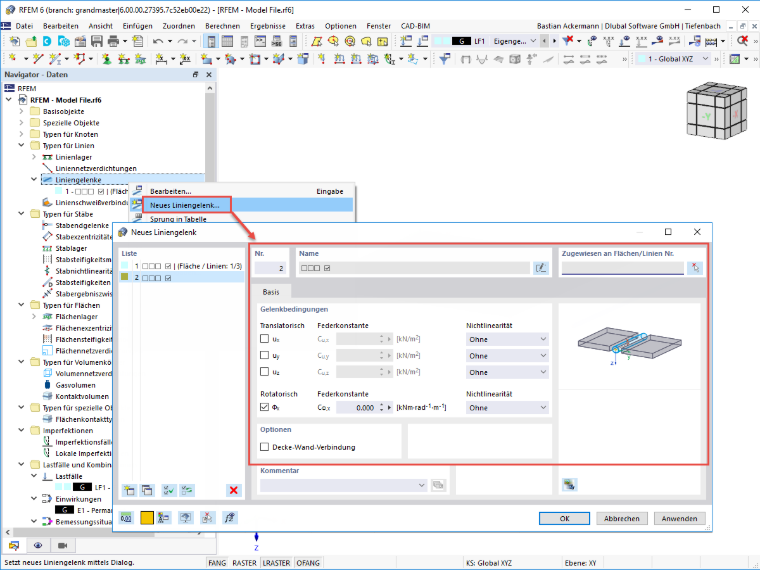This screenshot has width=760, height=570.
Task: Click the olive color square of list item 2
Action: 125,277
